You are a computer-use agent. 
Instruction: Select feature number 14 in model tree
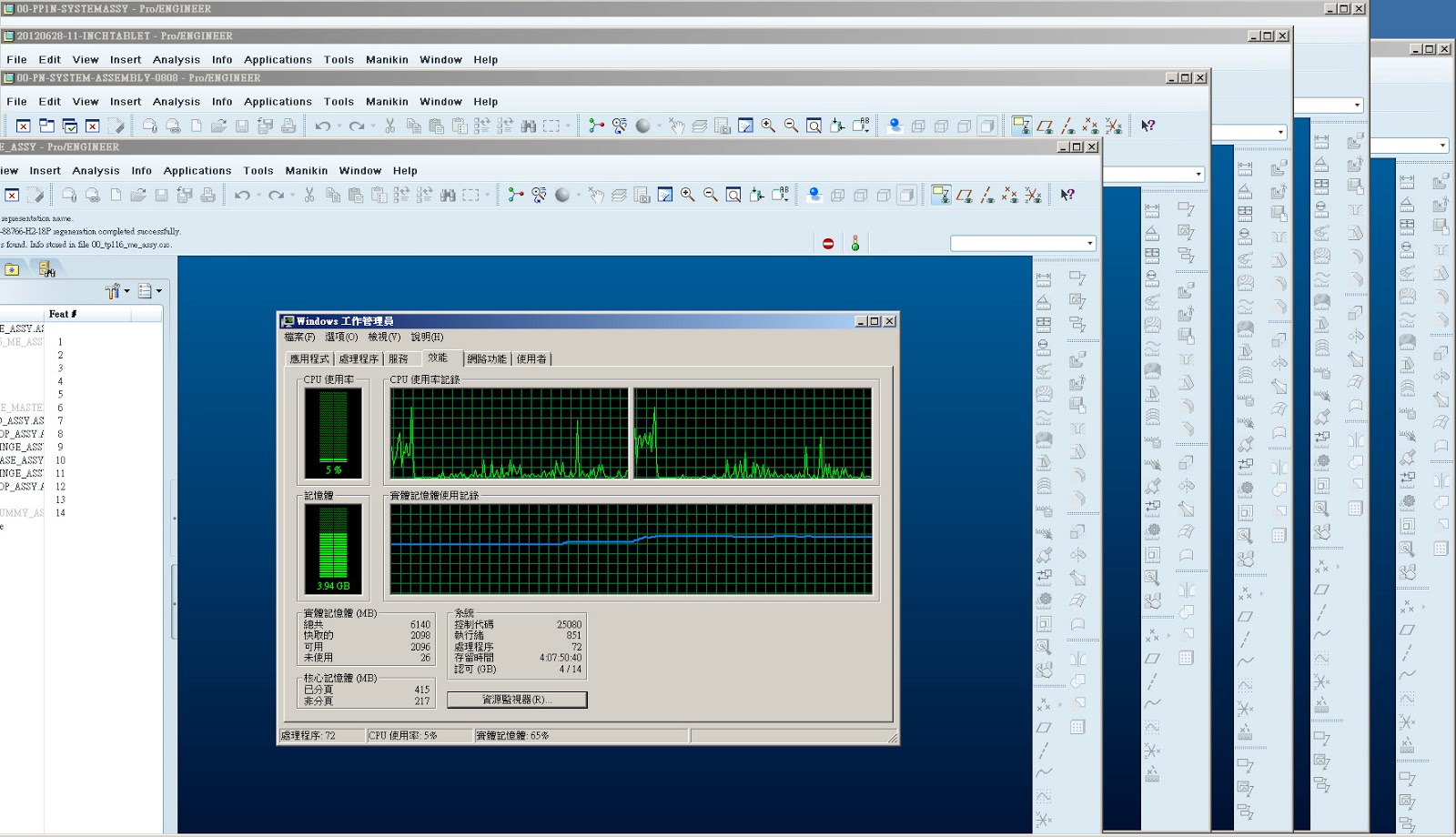[x=60, y=513]
